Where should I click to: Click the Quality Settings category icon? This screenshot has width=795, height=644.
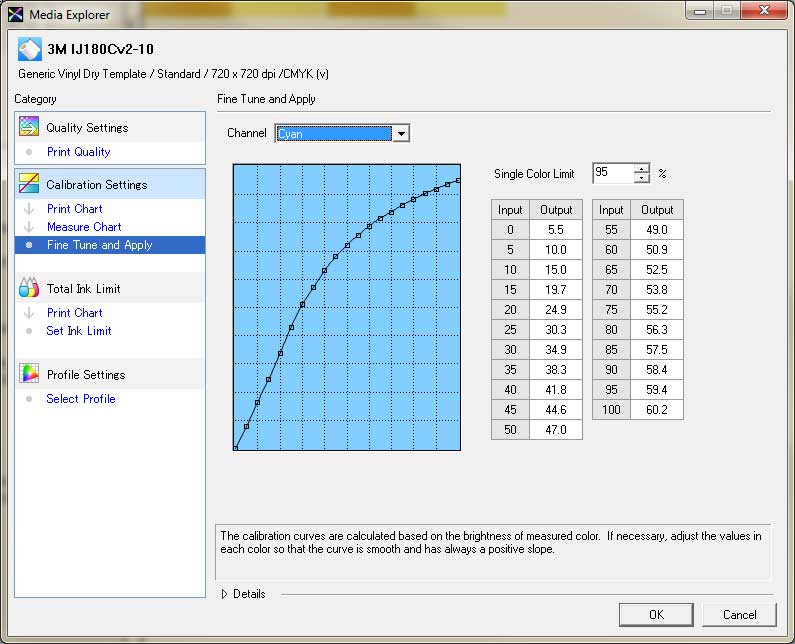click(x=29, y=127)
